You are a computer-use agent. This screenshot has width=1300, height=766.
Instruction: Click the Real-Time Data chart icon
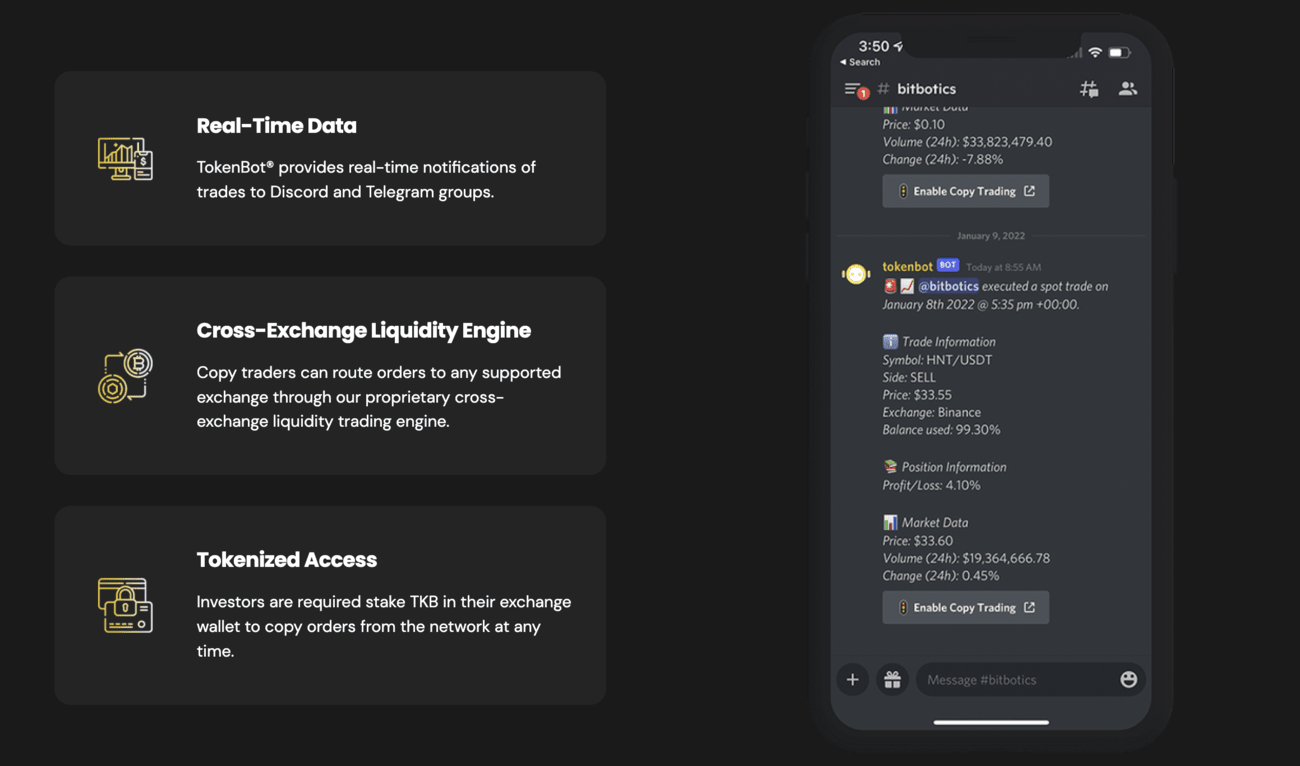click(x=125, y=158)
